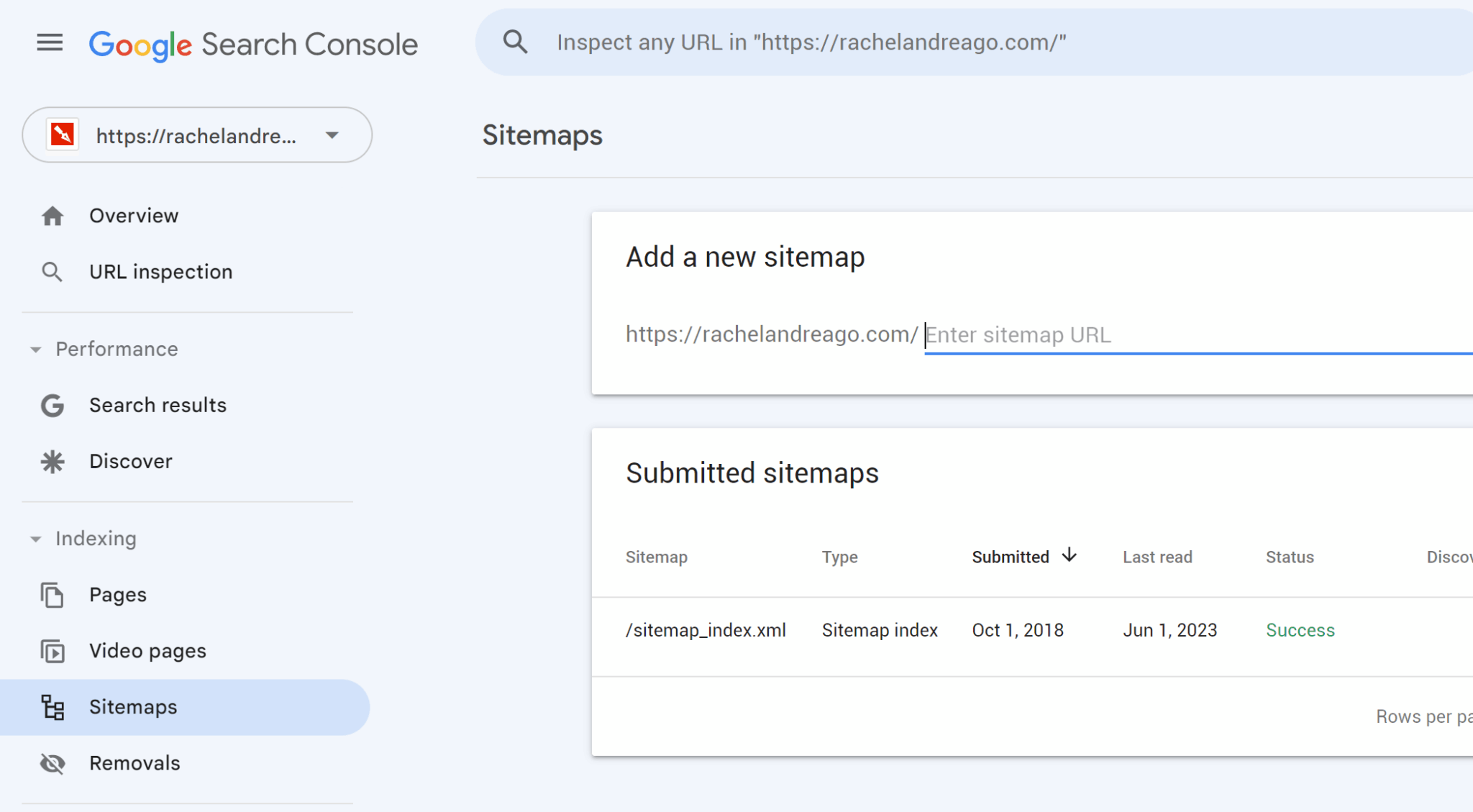Click the Submitted column sort arrow
Viewport: 1473px width, 812px height.
pyautogui.click(x=1070, y=555)
